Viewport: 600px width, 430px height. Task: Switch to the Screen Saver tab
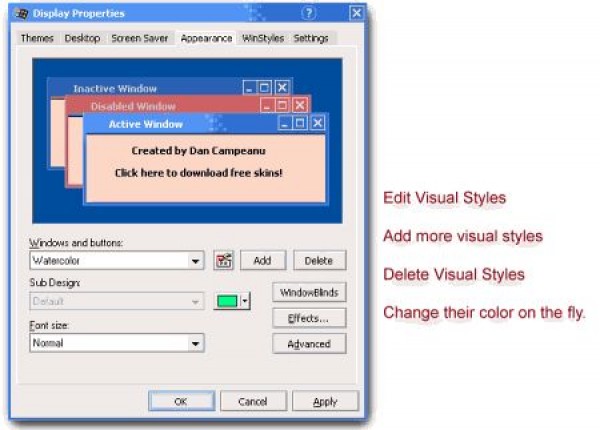tap(140, 38)
